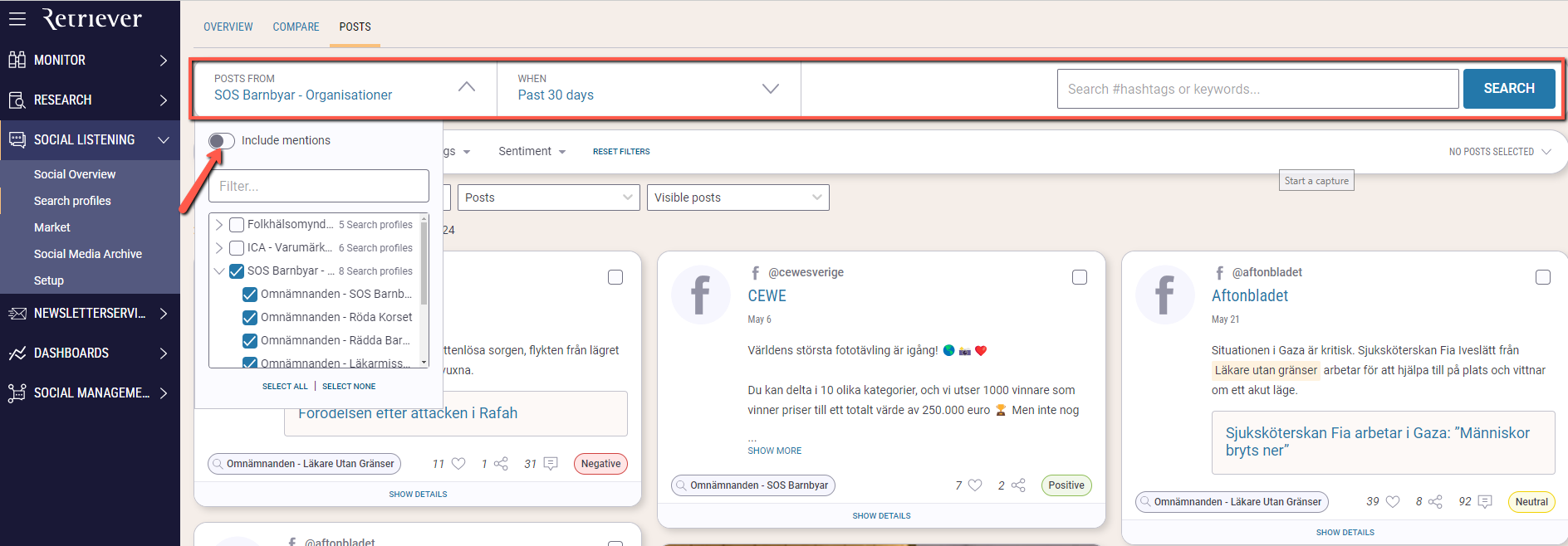Open Setup in sidebar

point(49,280)
